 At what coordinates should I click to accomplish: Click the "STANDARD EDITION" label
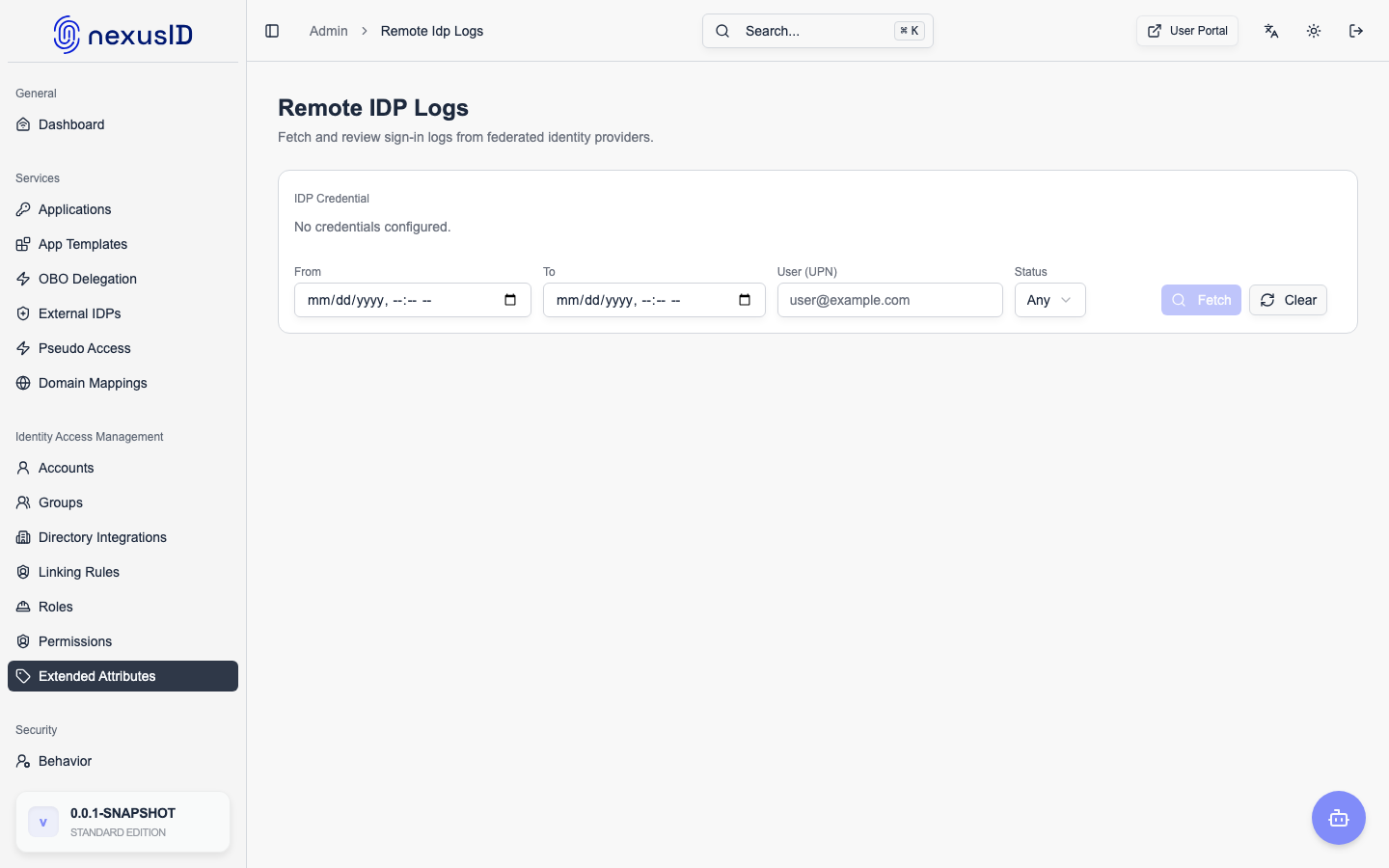coord(118,832)
